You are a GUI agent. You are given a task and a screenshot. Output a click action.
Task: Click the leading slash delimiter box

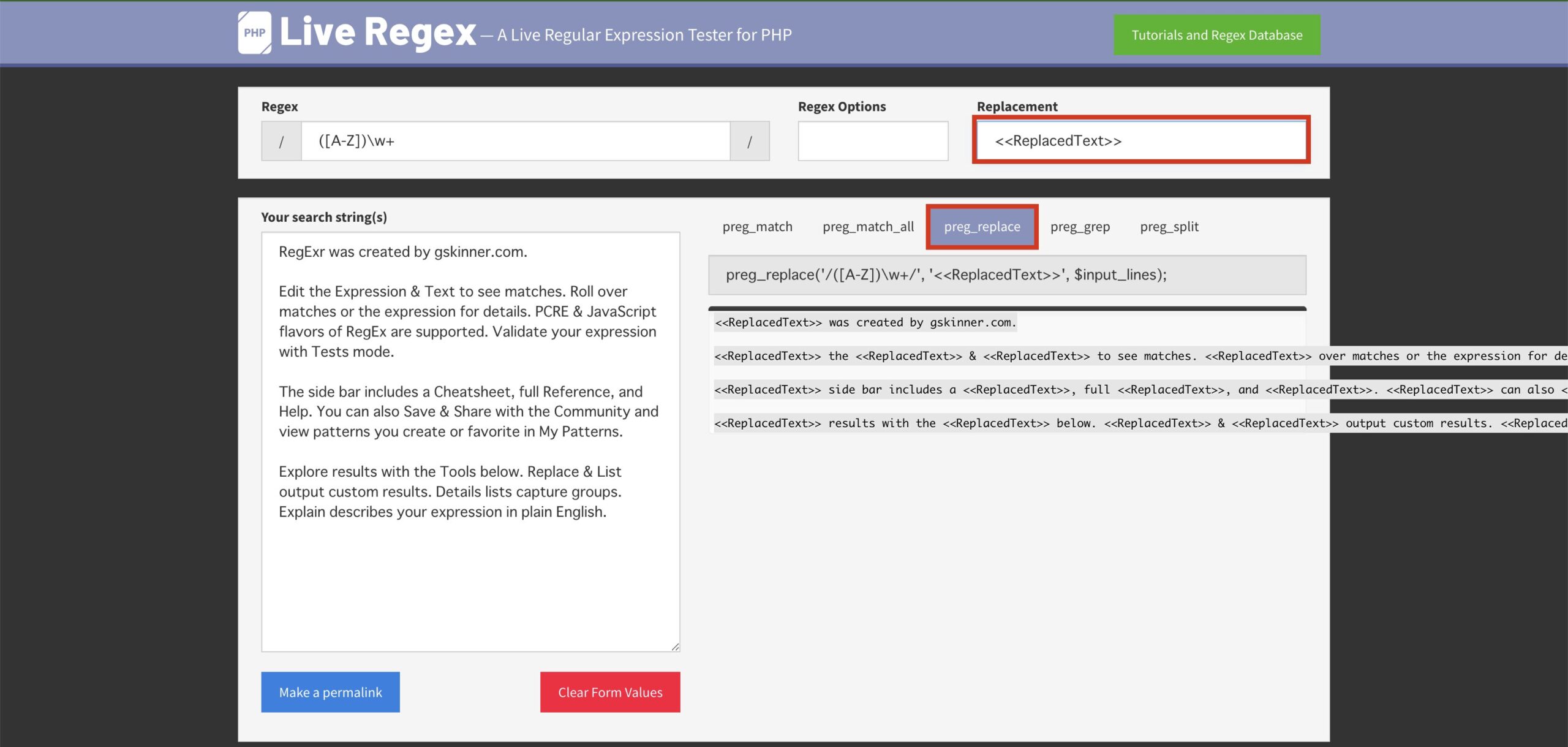pos(281,142)
